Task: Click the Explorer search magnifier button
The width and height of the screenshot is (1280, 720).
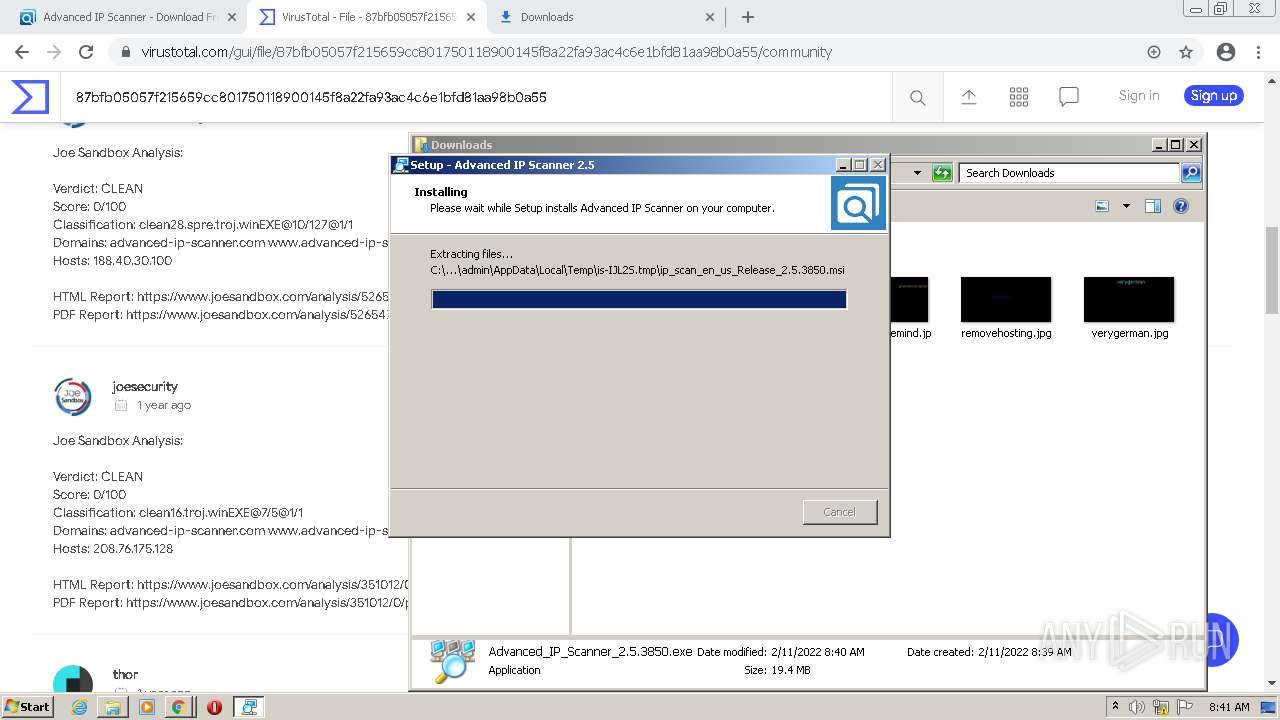Action: (x=1190, y=173)
